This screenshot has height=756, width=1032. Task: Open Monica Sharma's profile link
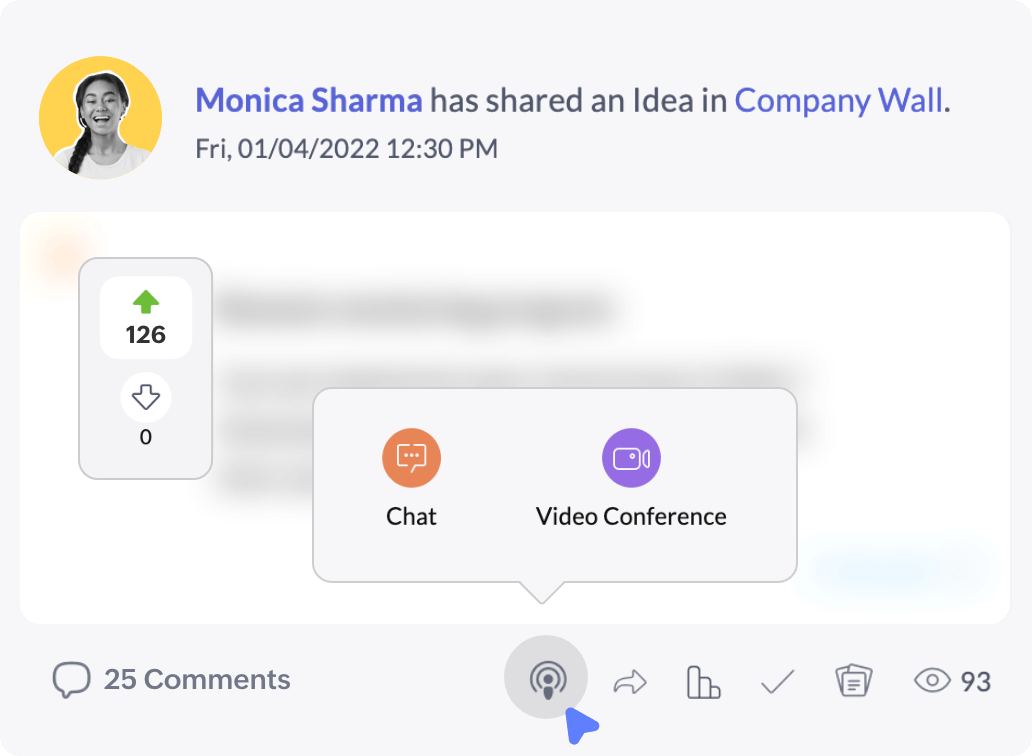(309, 101)
